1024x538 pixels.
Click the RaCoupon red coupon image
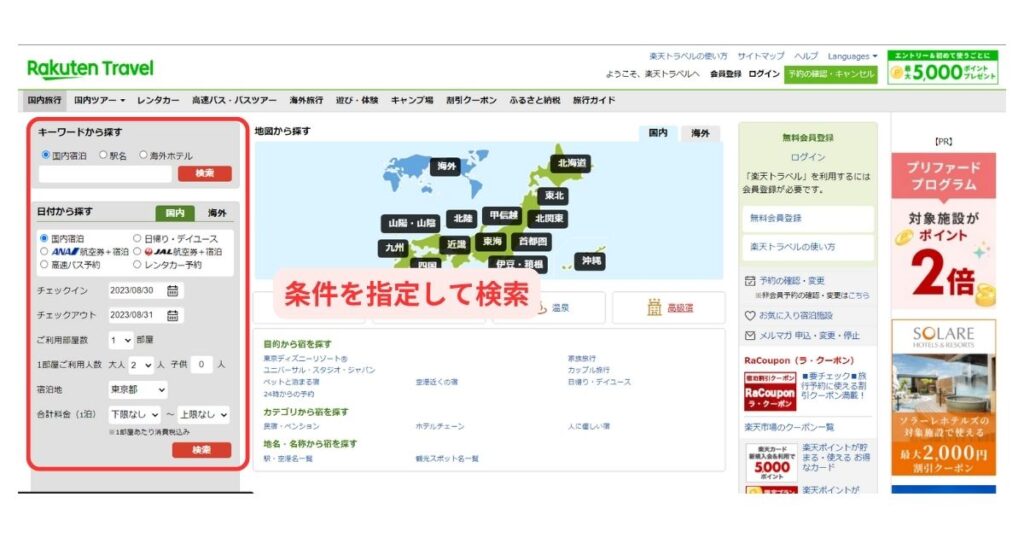click(x=770, y=392)
